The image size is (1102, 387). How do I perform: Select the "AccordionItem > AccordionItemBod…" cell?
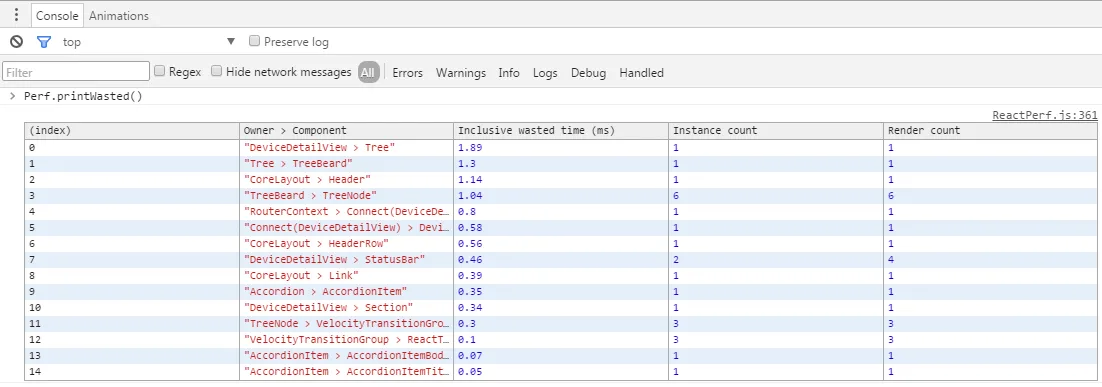click(x=346, y=355)
